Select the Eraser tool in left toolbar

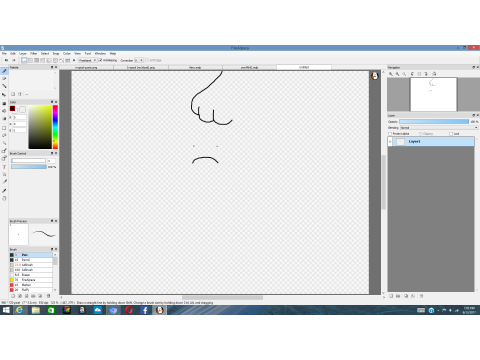click(4, 79)
